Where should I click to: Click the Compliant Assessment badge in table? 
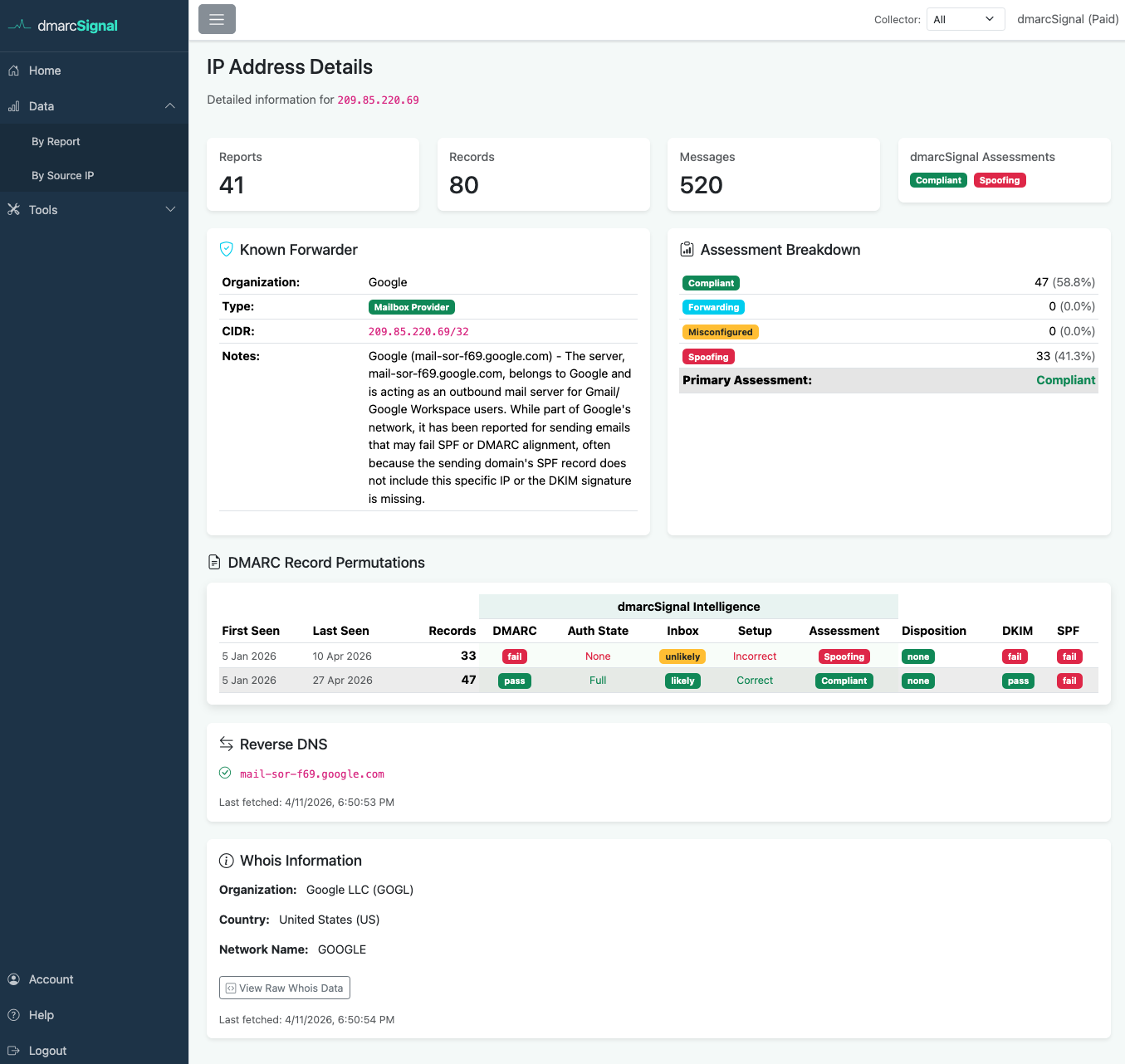click(x=844, y=681)
